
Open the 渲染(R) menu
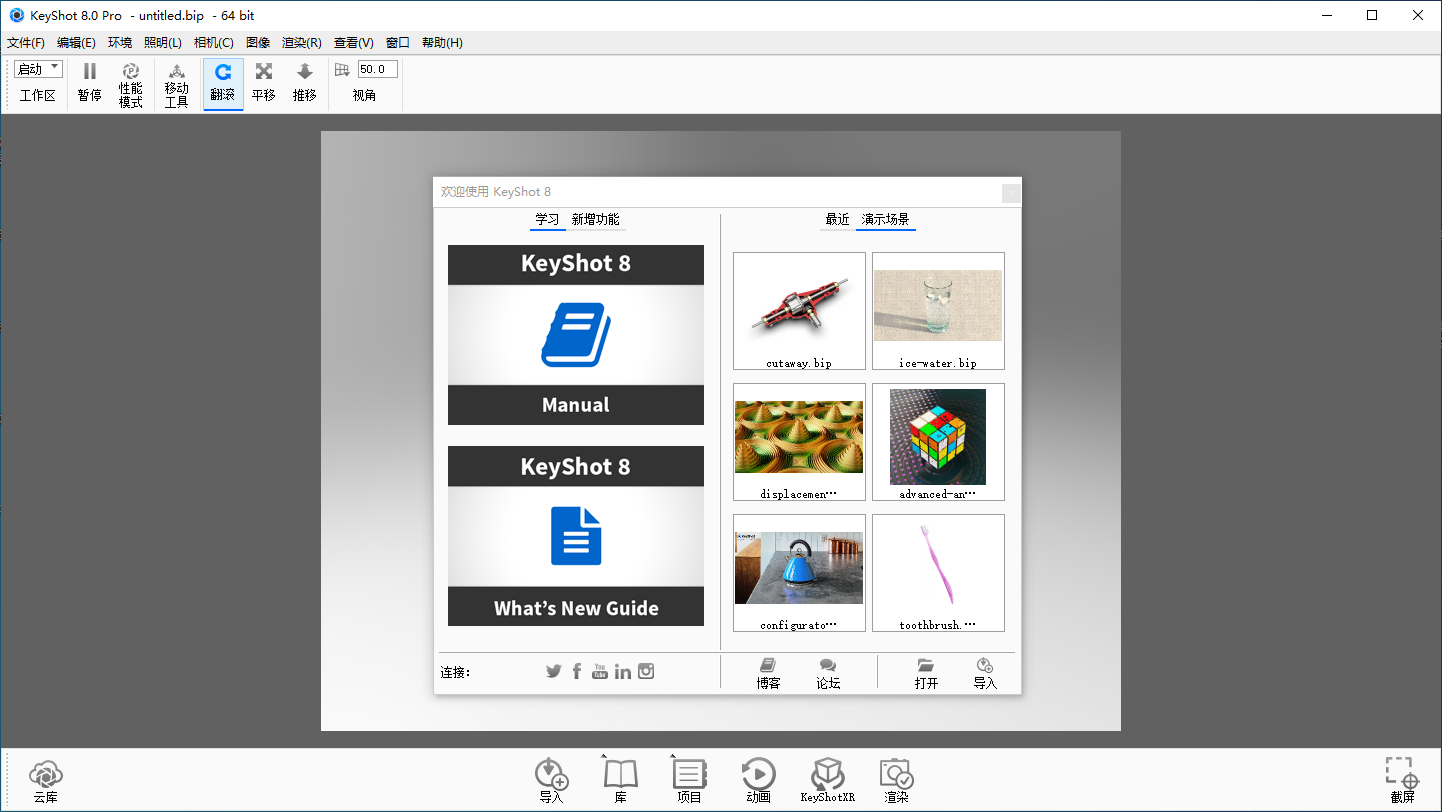pyautogui.click(x=302, y=42)
